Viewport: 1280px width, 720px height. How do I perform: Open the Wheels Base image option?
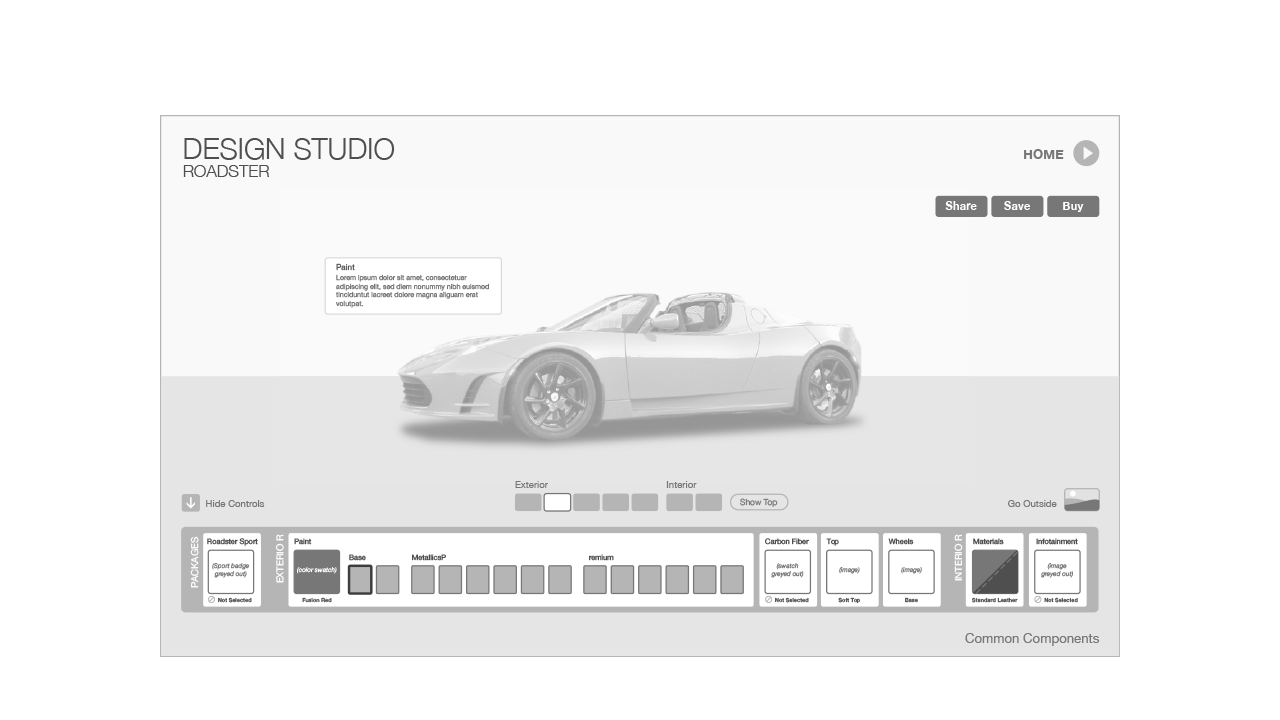coord(911,571)
